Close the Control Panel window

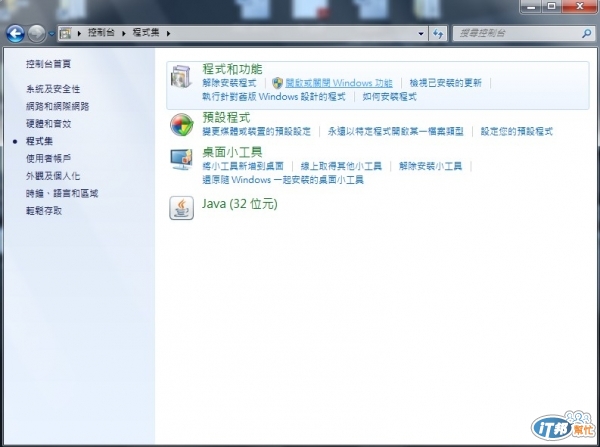click(580, 6)
